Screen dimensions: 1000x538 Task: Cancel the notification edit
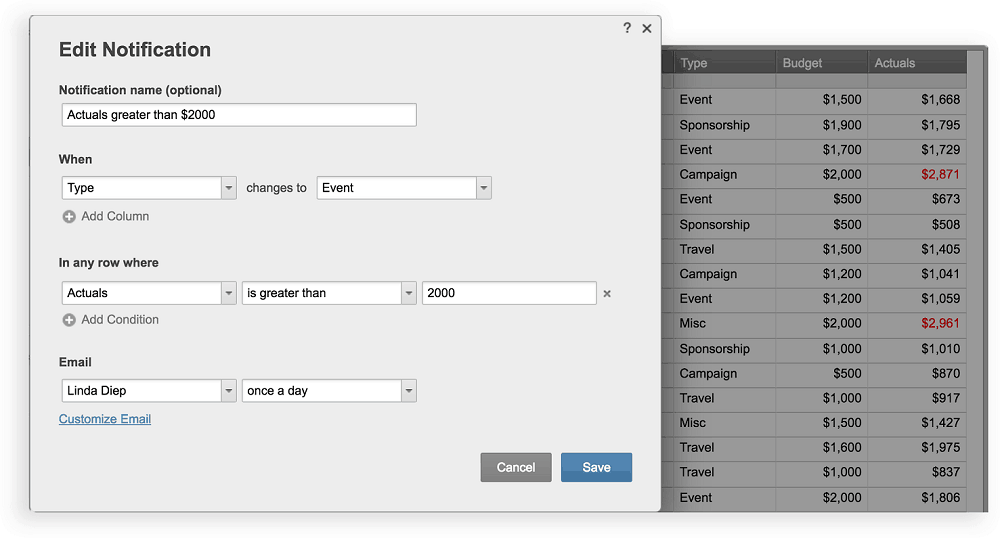click(x=516, y=467)
